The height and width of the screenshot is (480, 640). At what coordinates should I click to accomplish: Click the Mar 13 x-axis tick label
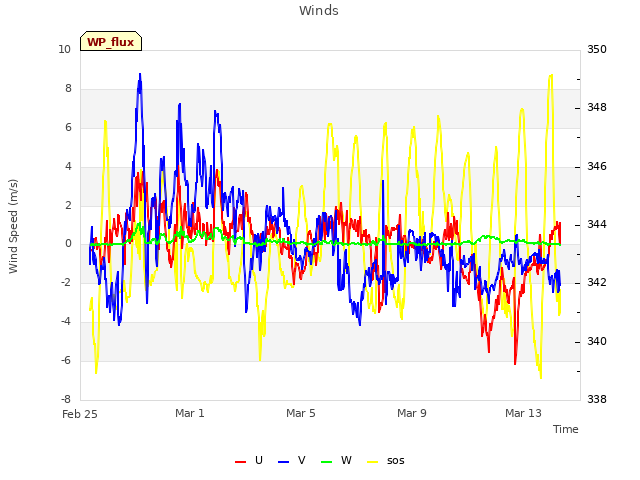point(523,413)
